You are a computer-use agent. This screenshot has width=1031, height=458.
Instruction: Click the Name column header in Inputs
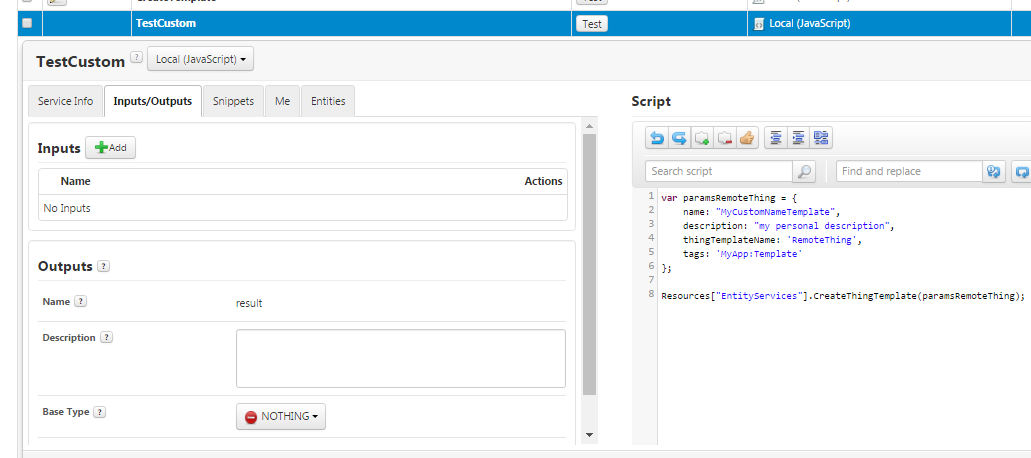coord(76,181)
